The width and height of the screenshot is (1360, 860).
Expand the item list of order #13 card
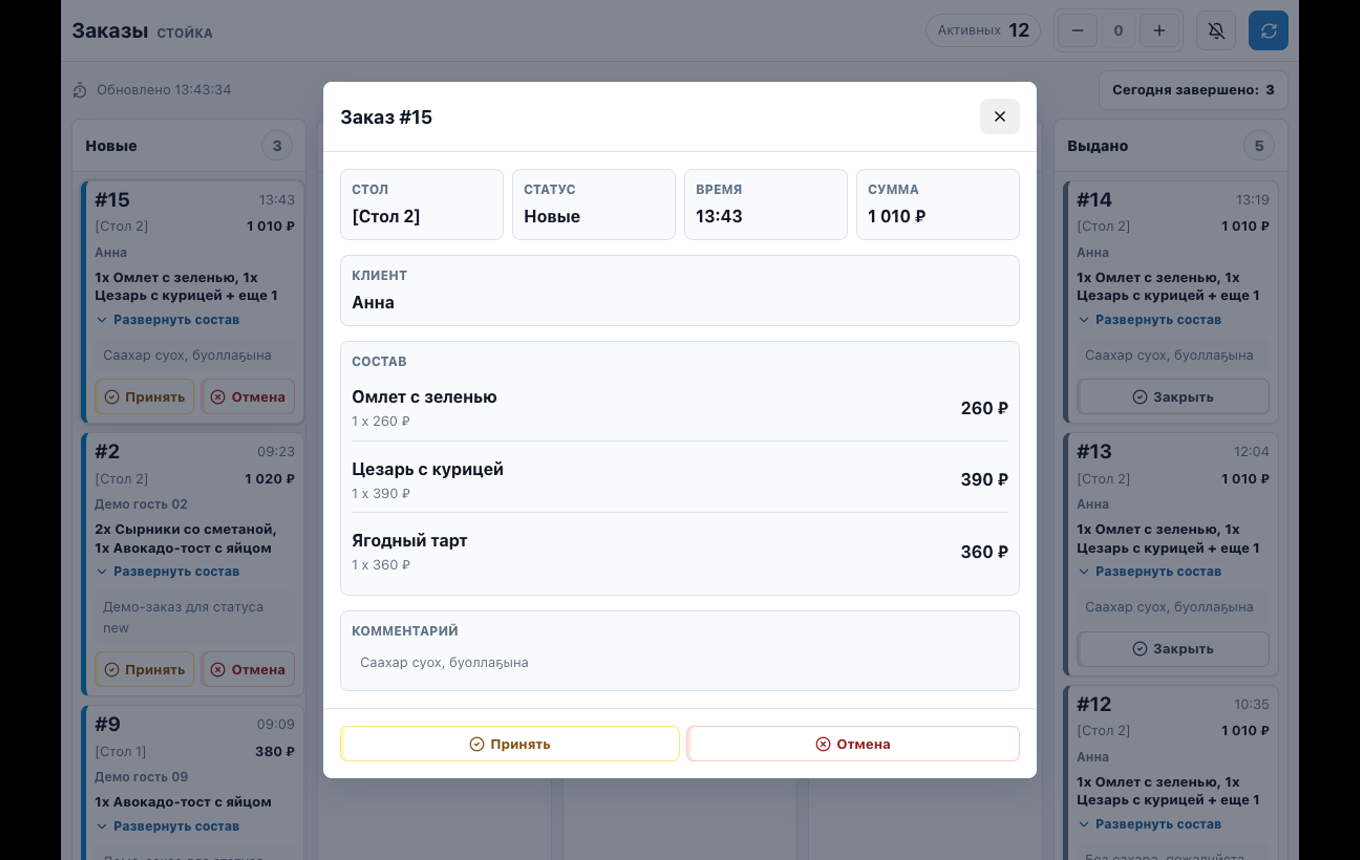(x=1150, y=572)
